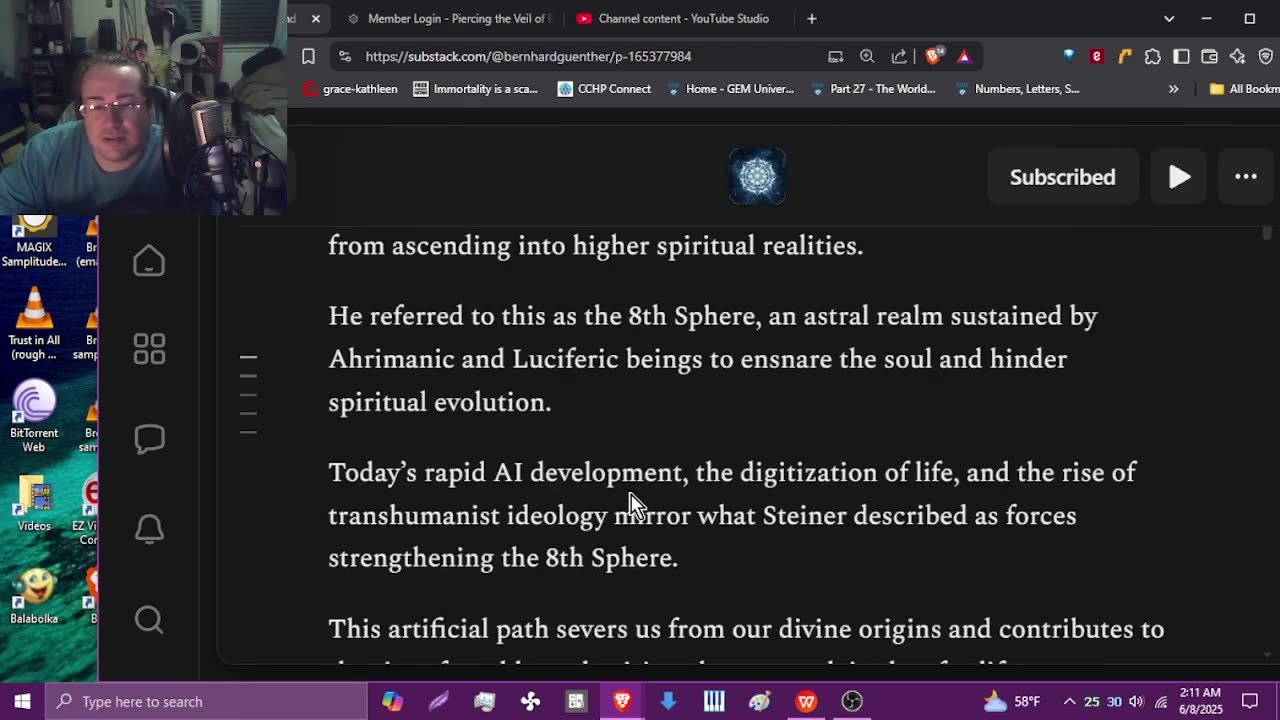Open the Windows Start menu
The height and width of the screenshot is (720, 1280).
click(23, 701)
